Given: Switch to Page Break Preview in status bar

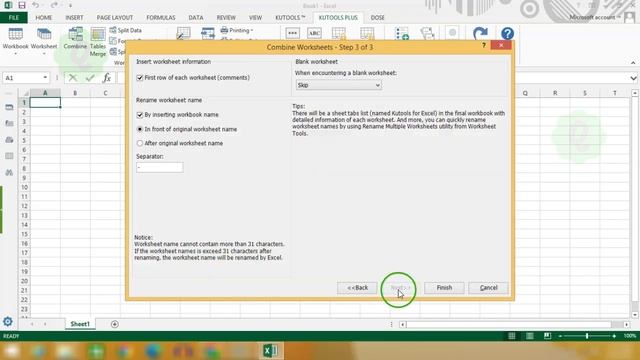Looking at the screenshot, I should tap(547, 336).
